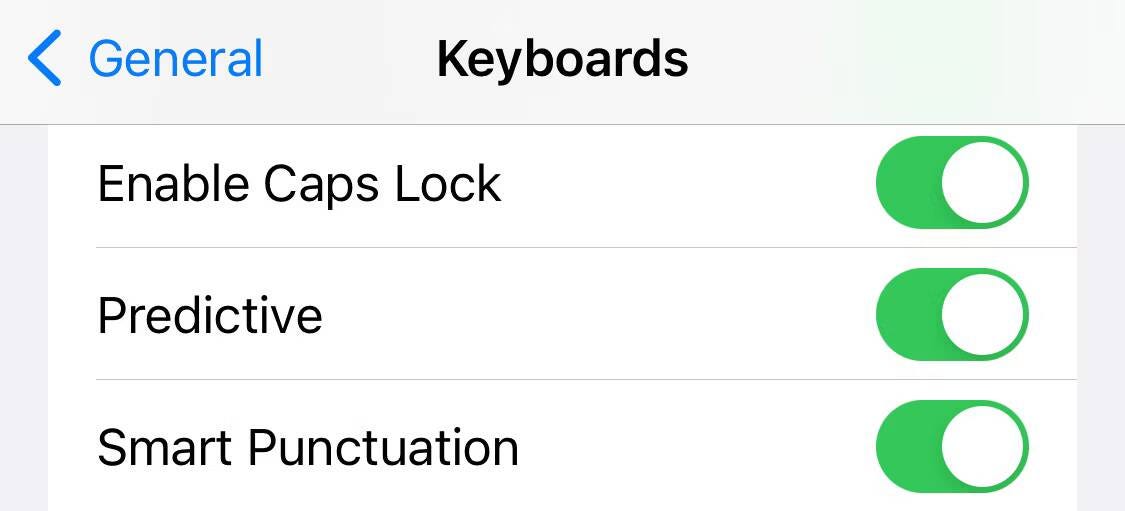The height and width of the screenshot is (511, 1125).
Task: Tap the Smart Punctuation label text
Action: [x=308, y=448]
